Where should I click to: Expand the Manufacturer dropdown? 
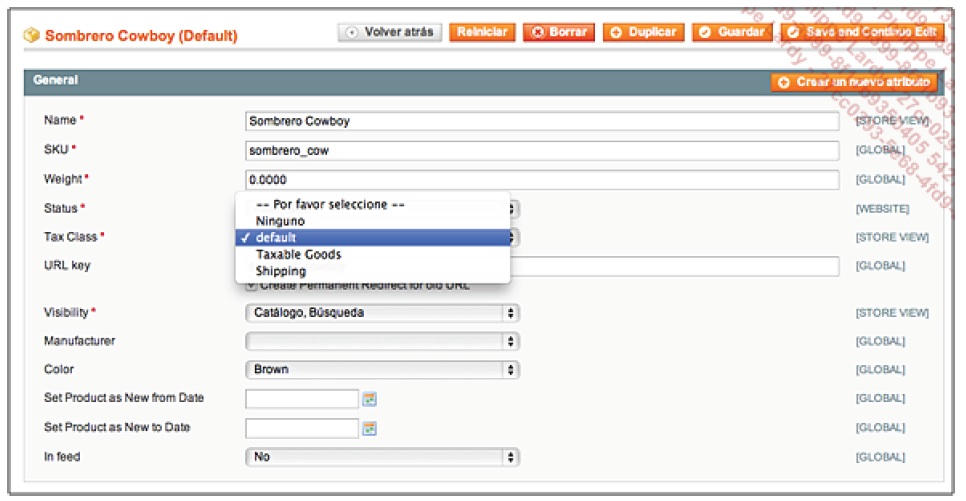click(x=382, y=341)
